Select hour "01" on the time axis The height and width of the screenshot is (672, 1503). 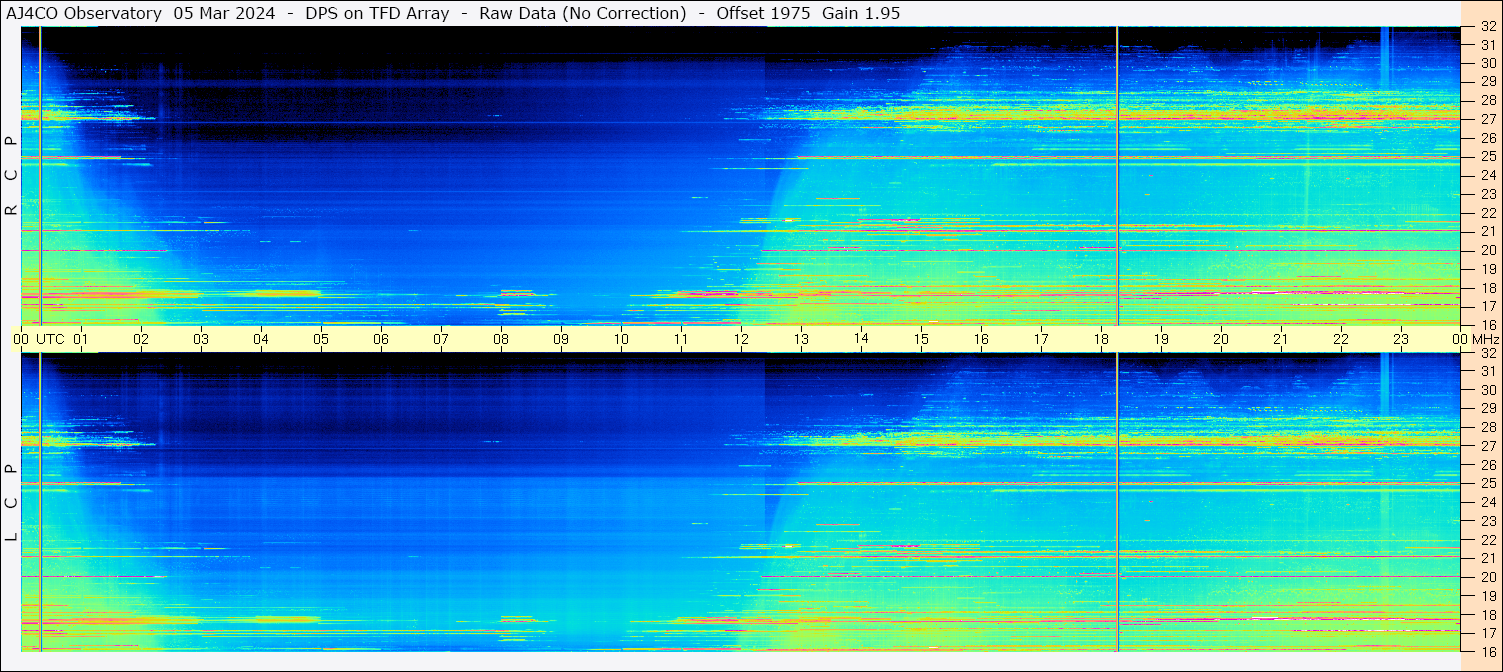click(81, 339)
